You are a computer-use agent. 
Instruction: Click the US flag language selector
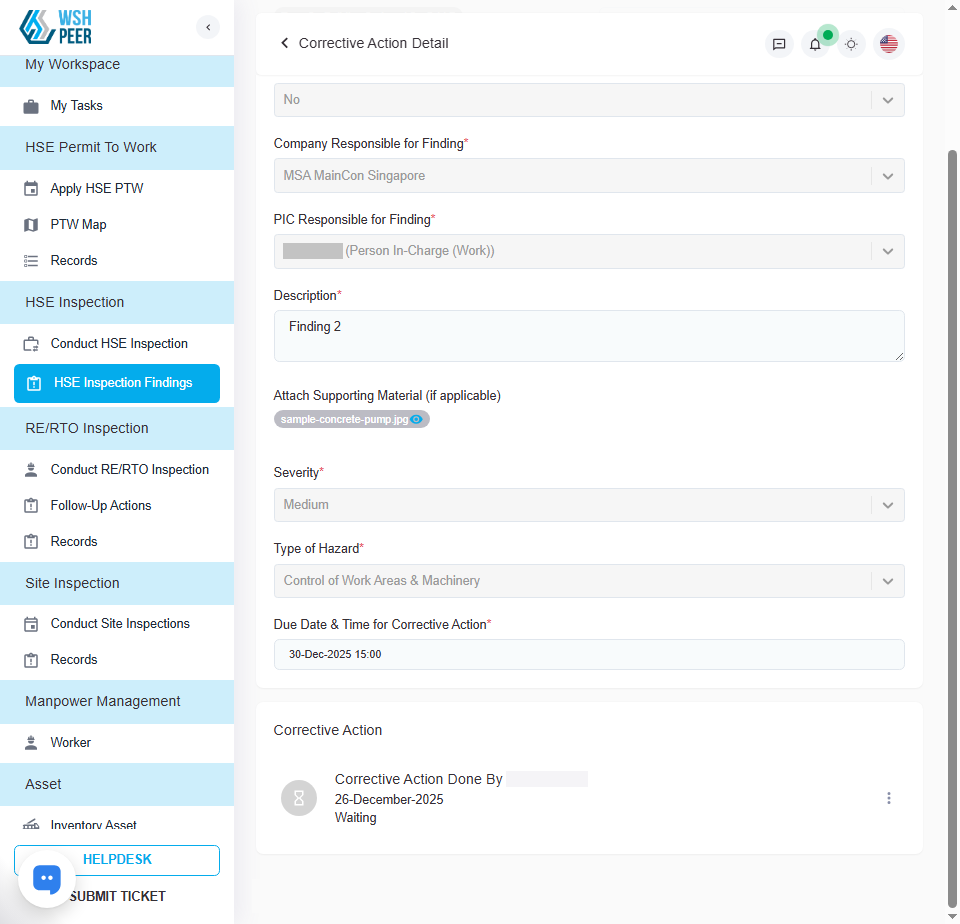click(x=888, y=44)
